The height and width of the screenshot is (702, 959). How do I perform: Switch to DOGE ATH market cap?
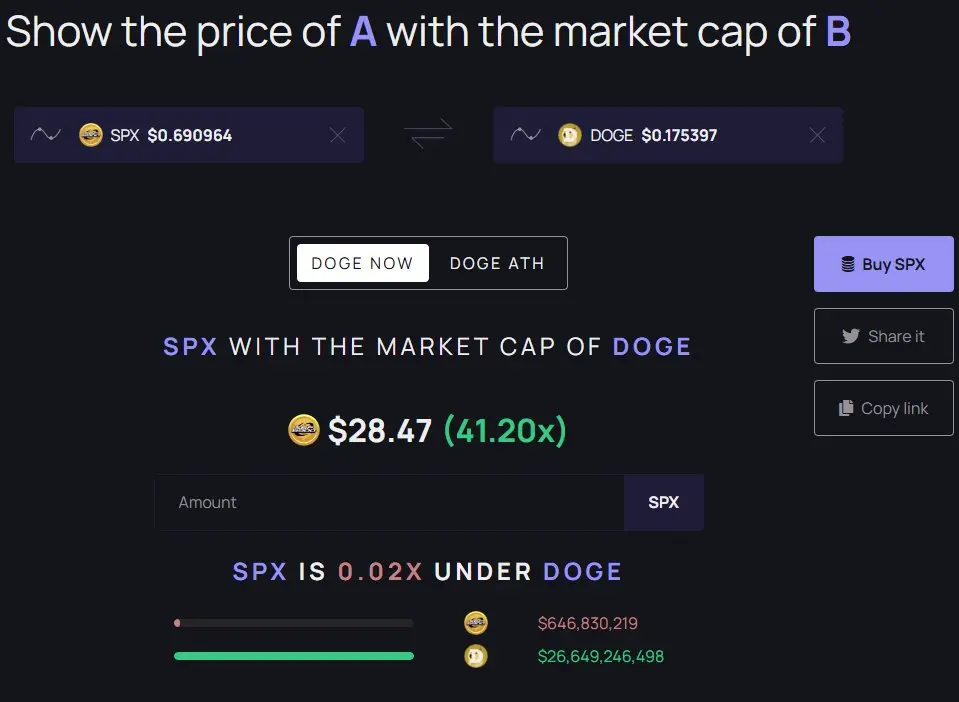click(x=497, y=263)
